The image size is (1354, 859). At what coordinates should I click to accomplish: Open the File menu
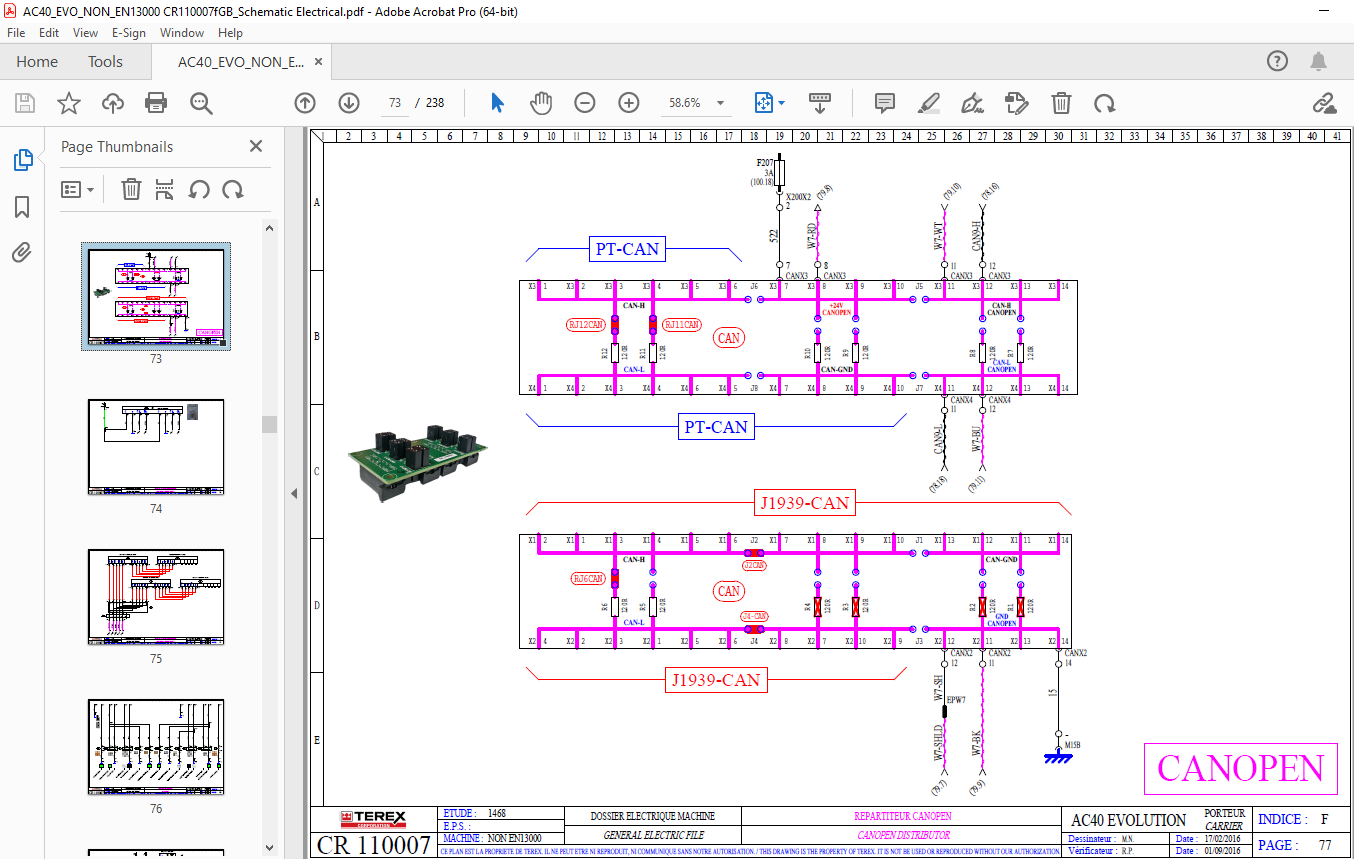point(16,33)
